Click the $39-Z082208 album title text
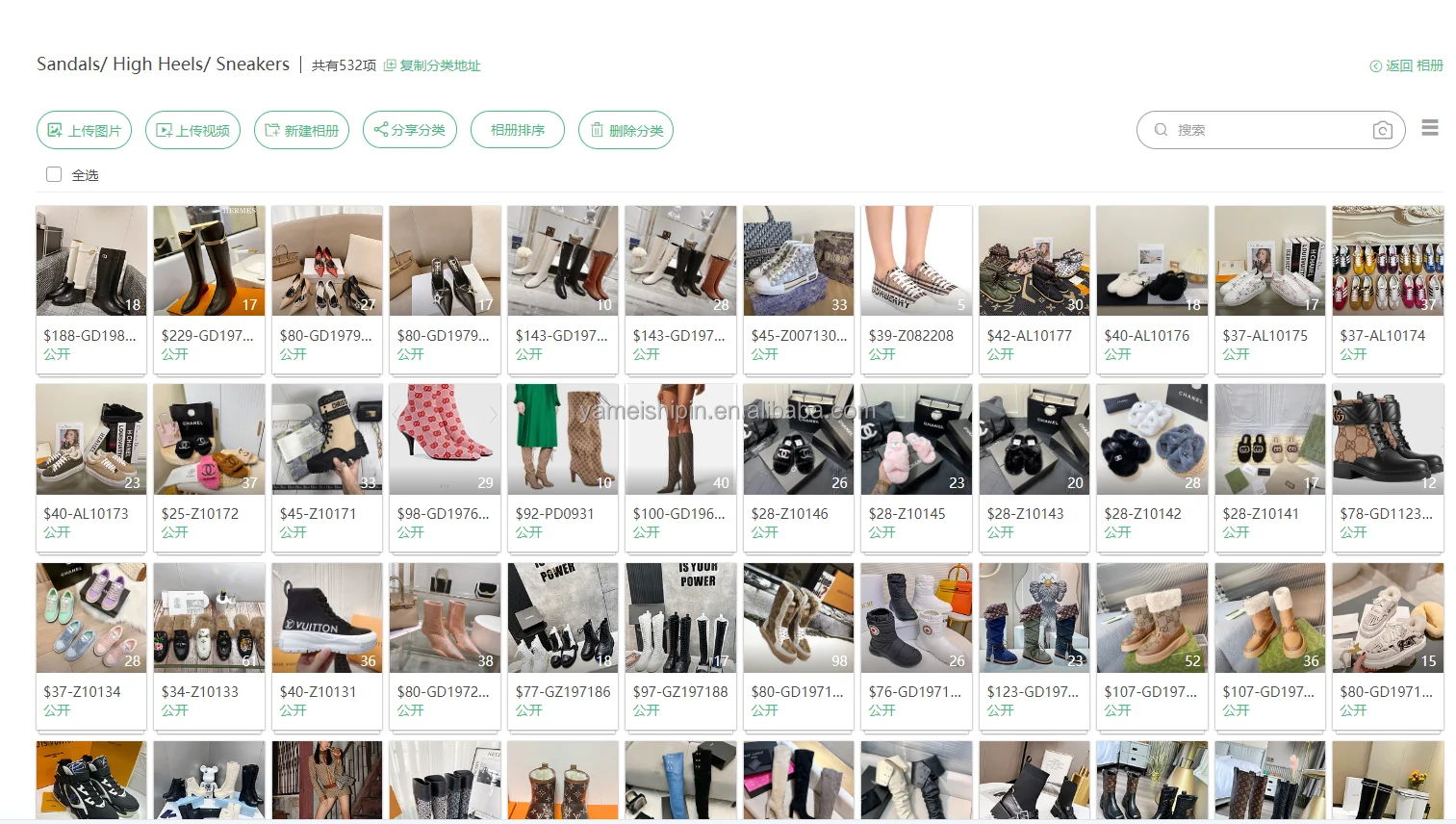 (911, 336)
